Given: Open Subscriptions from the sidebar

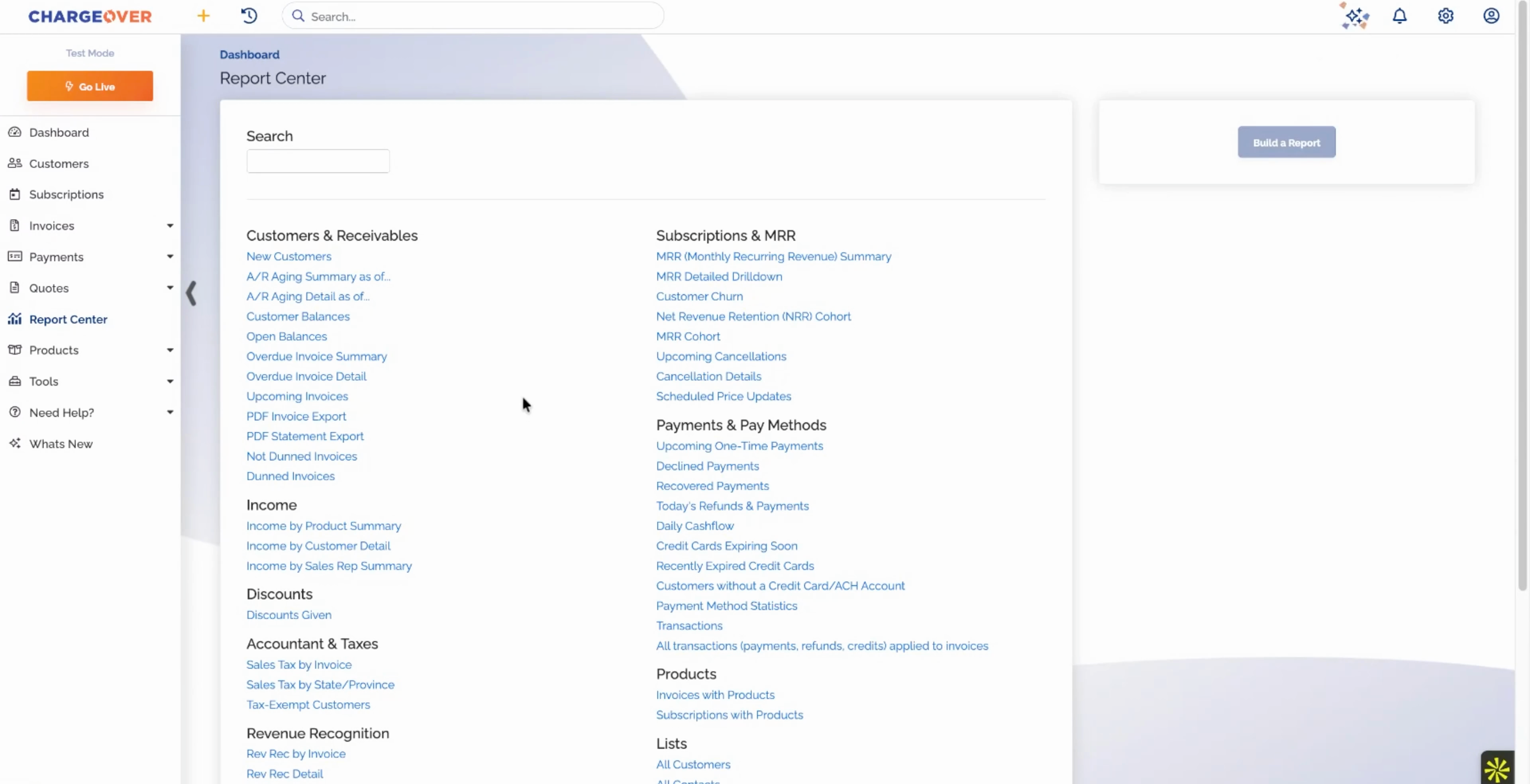Looking at the screenshot, I should click(x=66, y=195).
